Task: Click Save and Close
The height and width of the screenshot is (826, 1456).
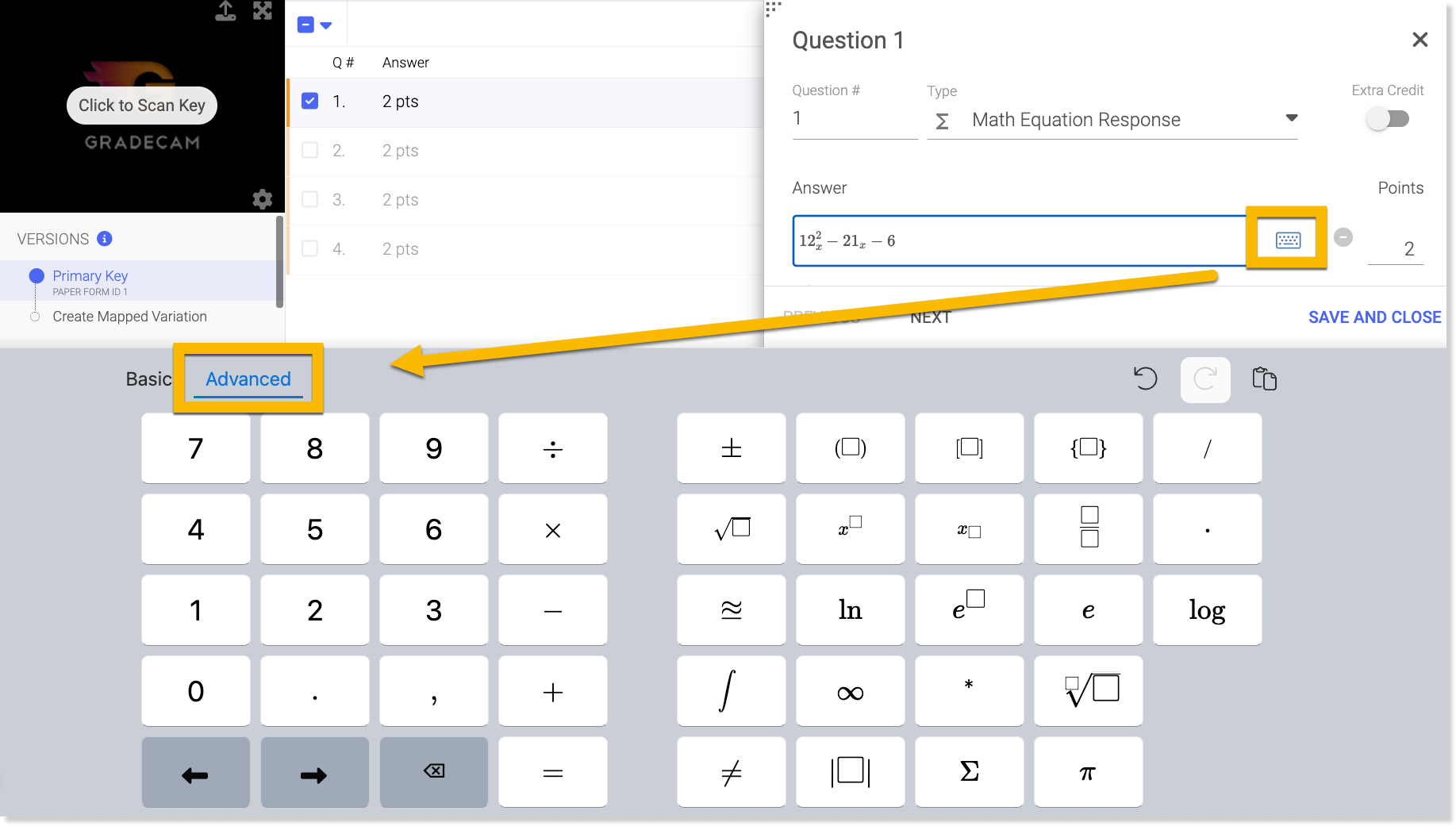Action: 1374,317
